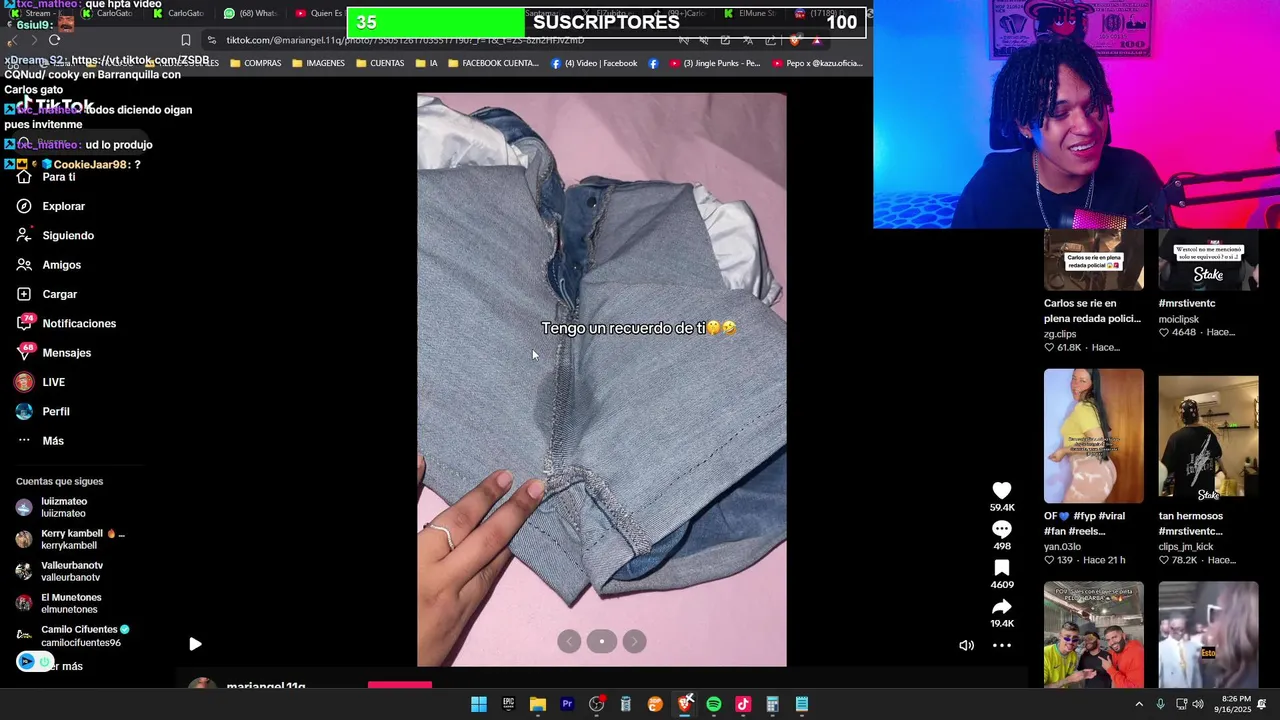The height and width of the screenshot is (720, 1280).
Task: Open the 'Carlos se rie en plena redada' video
Action: tap(1093, 259)
